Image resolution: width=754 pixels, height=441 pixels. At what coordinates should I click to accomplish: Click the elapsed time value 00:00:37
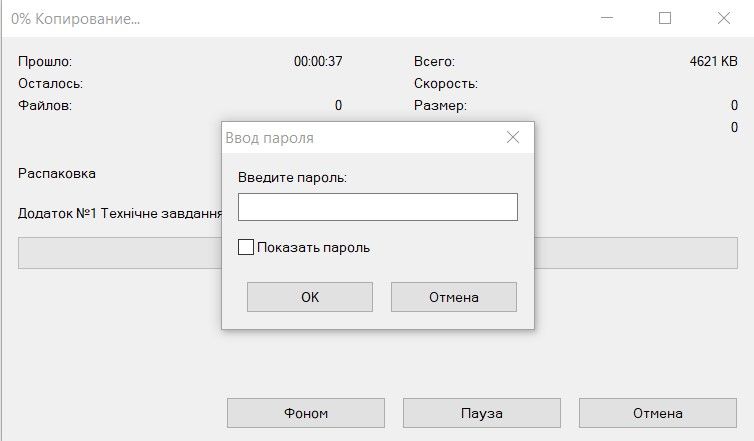point(318,61)
